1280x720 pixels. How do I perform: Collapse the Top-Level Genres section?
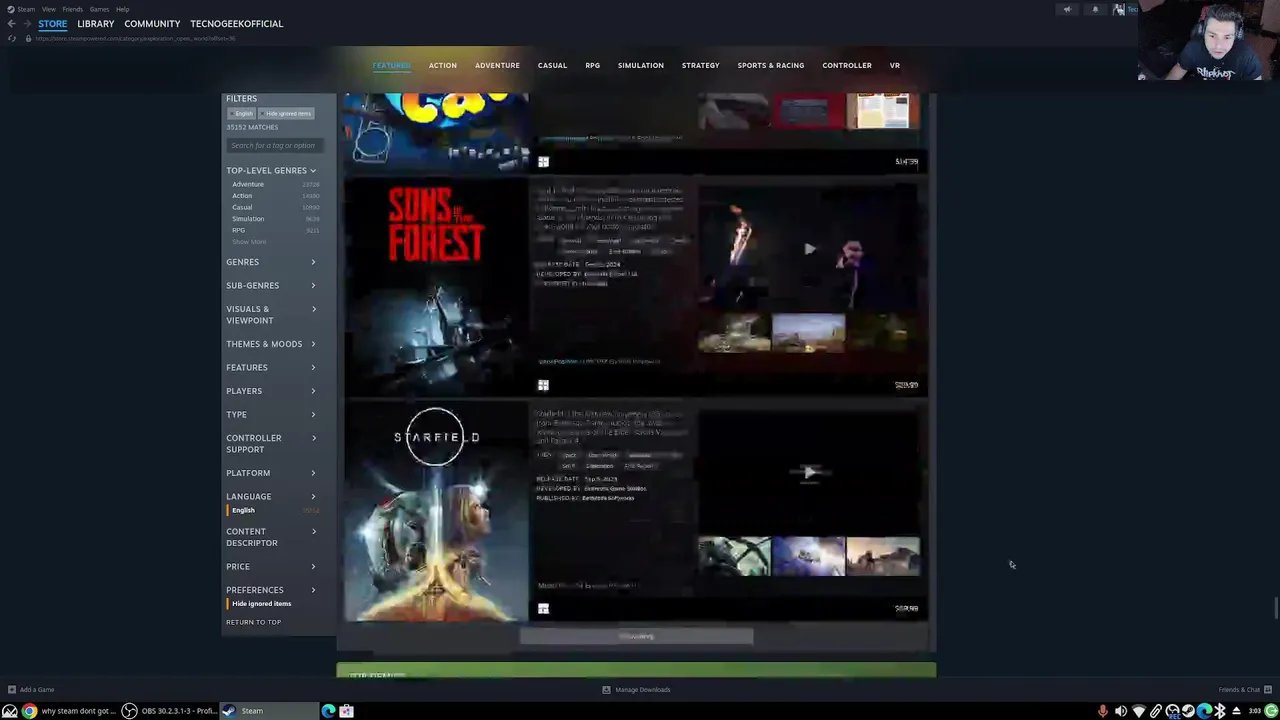(271, 170)
